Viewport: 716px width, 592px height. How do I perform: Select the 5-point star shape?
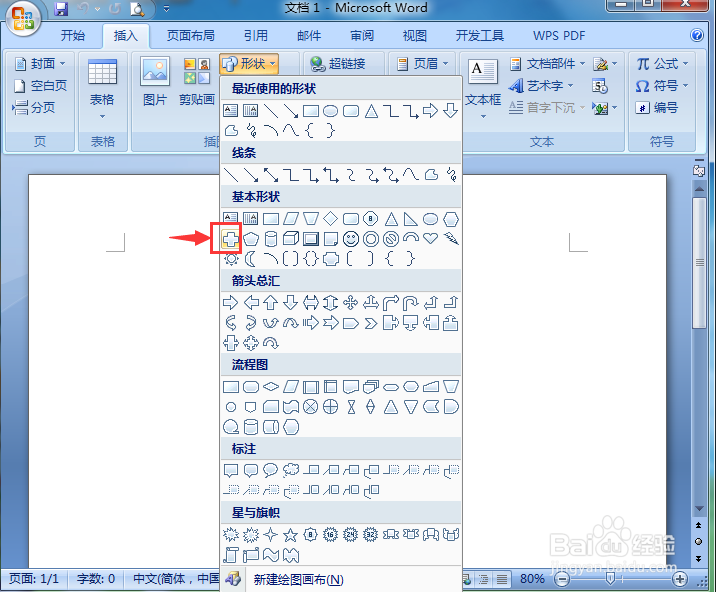[290, 534]
